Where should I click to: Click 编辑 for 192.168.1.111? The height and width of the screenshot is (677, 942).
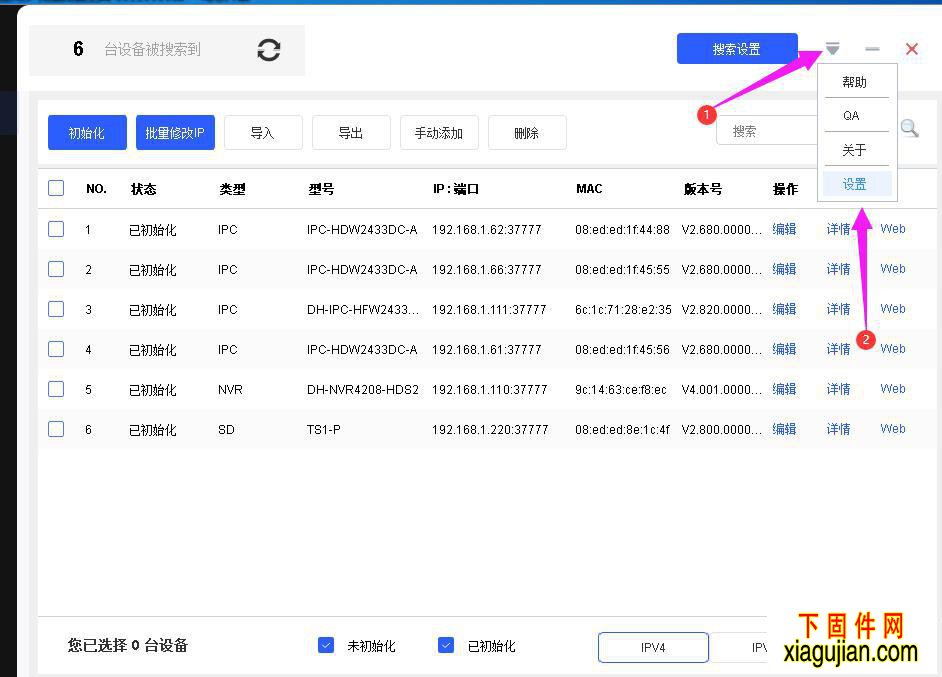click(x=785, y=309)
